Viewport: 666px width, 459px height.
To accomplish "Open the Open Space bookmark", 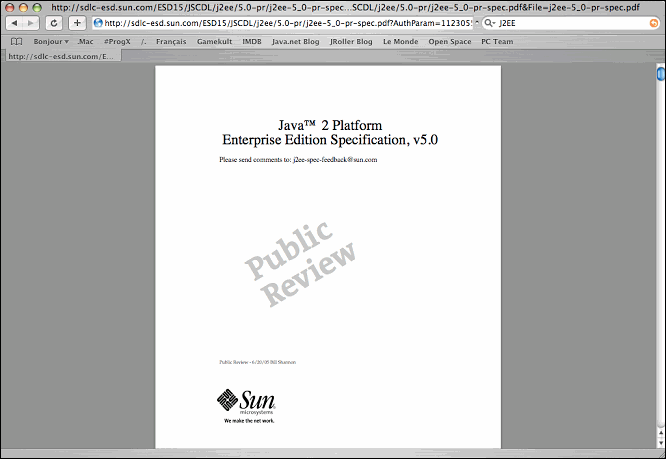I will click(450, 42).
